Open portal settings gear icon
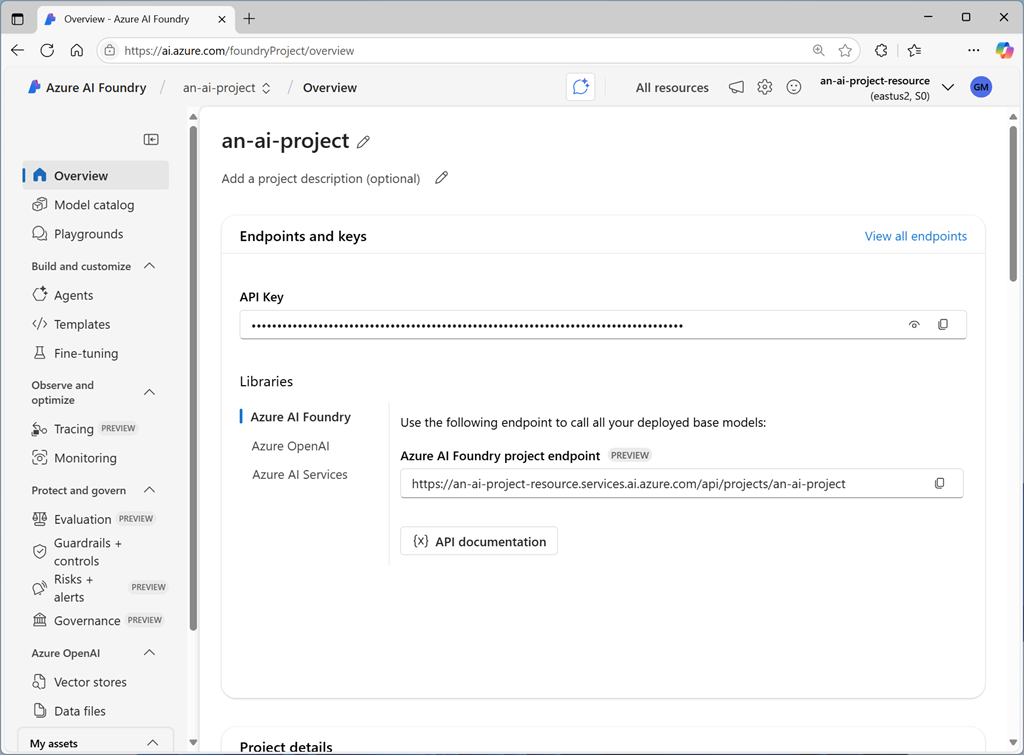This screenshot has height=755, width=1024. [x=765, y=87]
